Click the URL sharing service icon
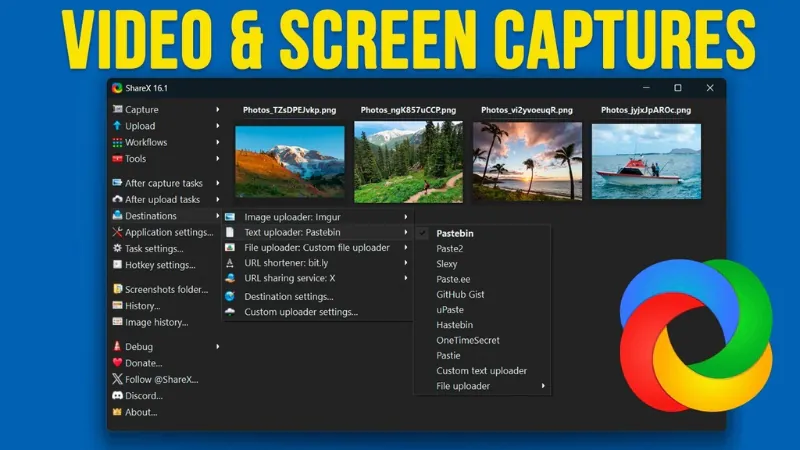 pos(230,278)
